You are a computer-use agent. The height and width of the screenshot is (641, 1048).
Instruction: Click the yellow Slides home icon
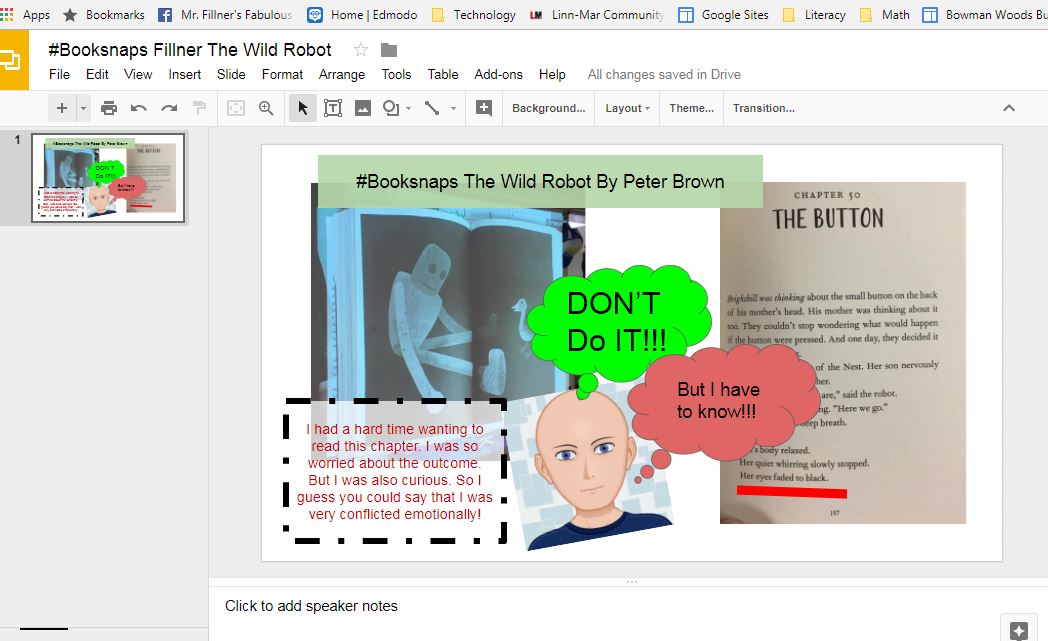[x=12, y=59]
